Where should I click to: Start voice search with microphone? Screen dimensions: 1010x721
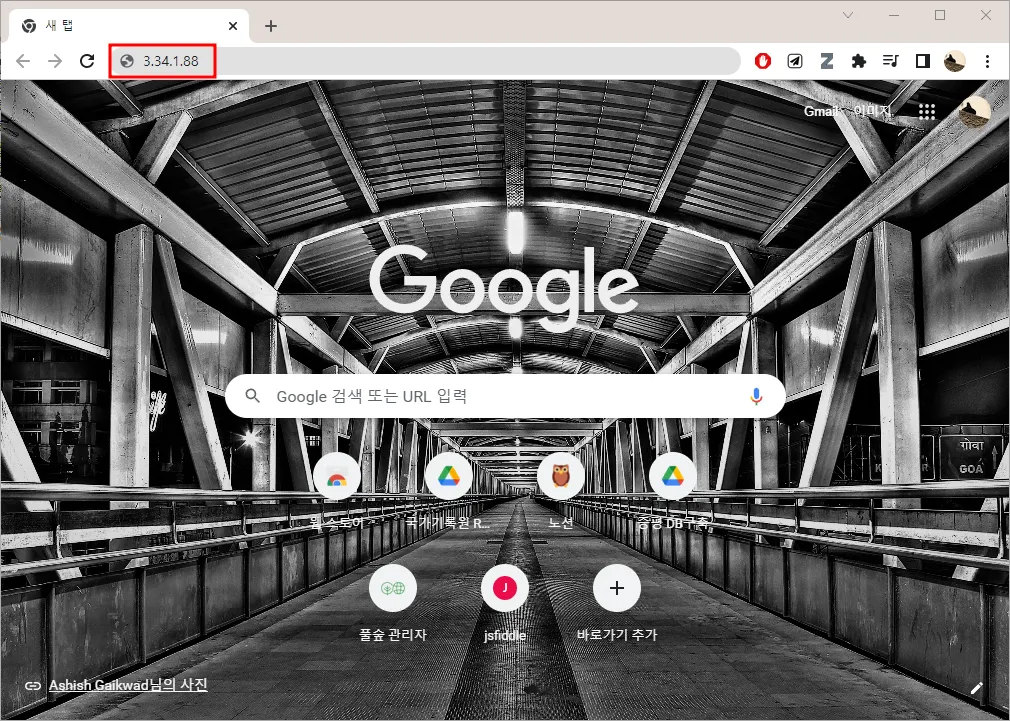756,396
